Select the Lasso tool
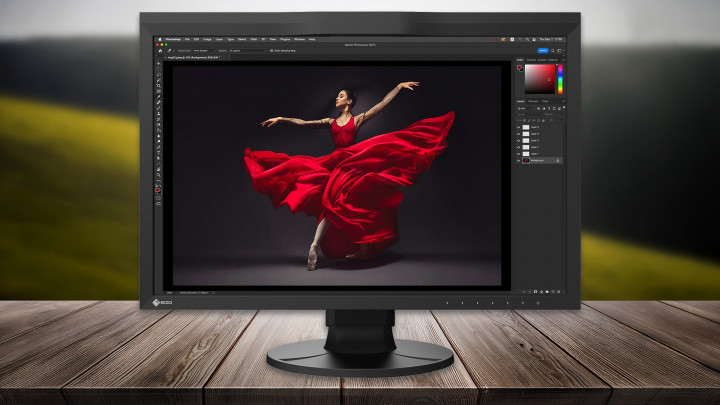 coord(159,74)
